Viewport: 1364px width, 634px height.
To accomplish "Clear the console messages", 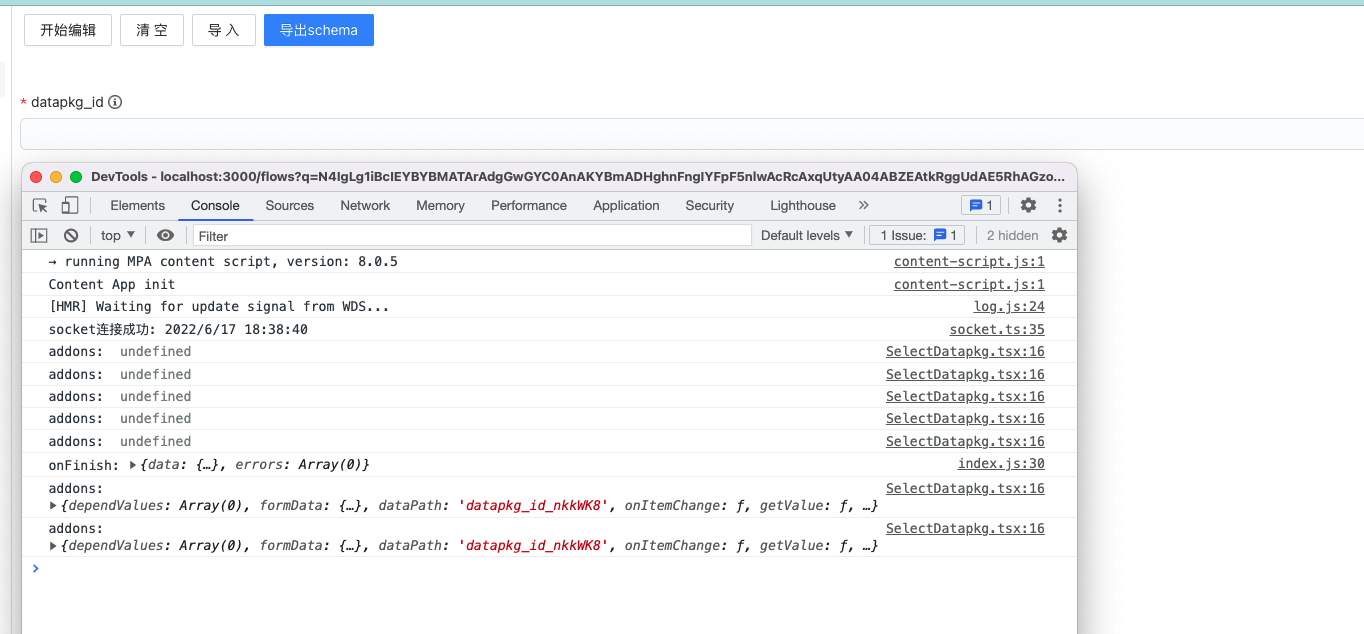I will point(70,234).
